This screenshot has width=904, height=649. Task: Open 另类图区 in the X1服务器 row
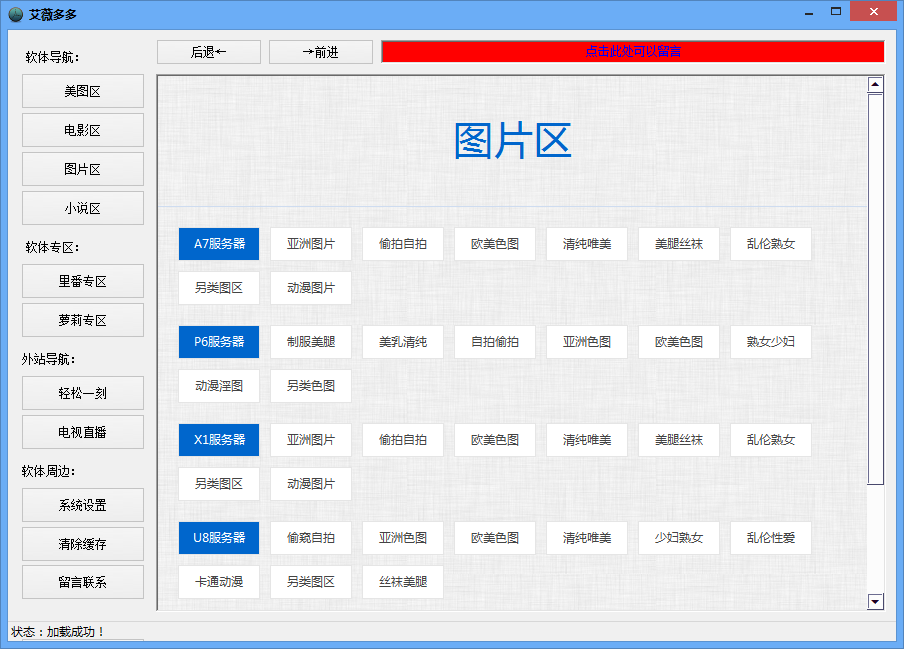click(x=219, y=484)
